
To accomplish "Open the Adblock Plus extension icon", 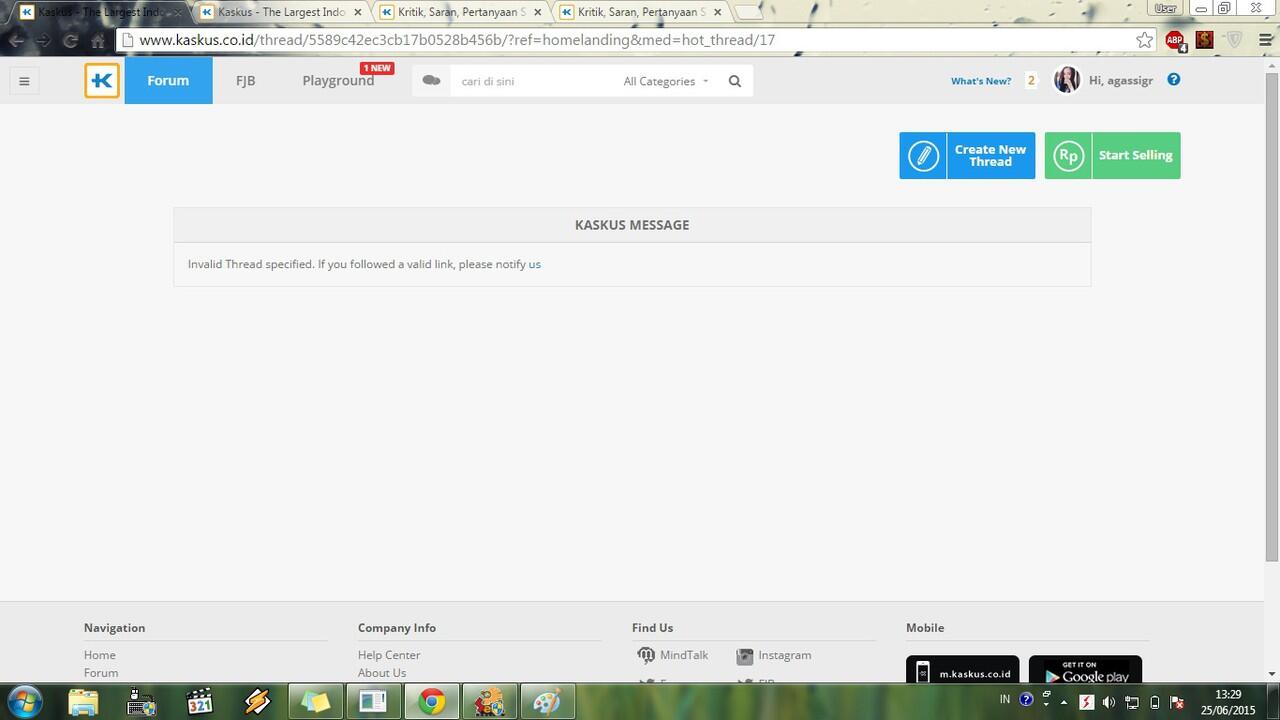I will pyautogui.click(x=1175, y=40).
